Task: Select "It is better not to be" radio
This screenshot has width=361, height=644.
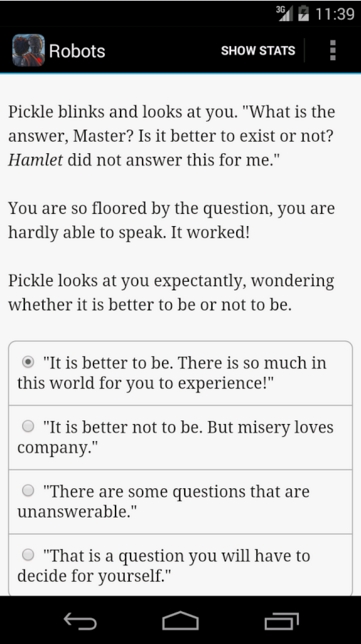Action: pos(28,426)
